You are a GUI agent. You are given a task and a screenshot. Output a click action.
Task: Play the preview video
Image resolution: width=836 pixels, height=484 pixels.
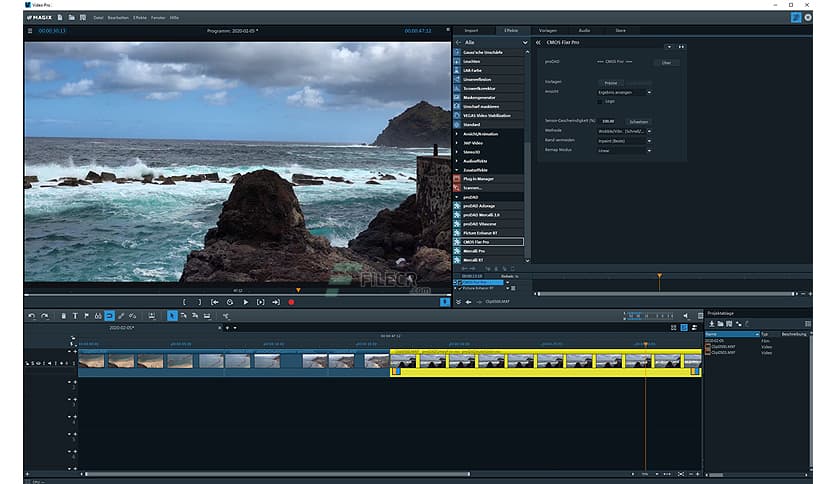[x=246, y=302]
